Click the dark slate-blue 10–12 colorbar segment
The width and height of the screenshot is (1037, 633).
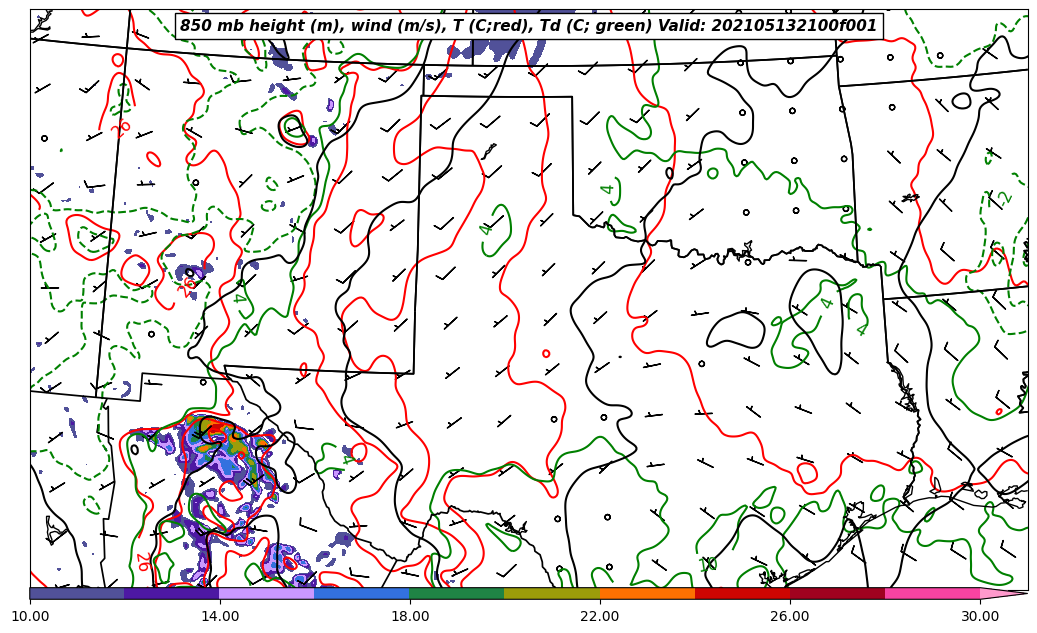click(x=77, y=594)
